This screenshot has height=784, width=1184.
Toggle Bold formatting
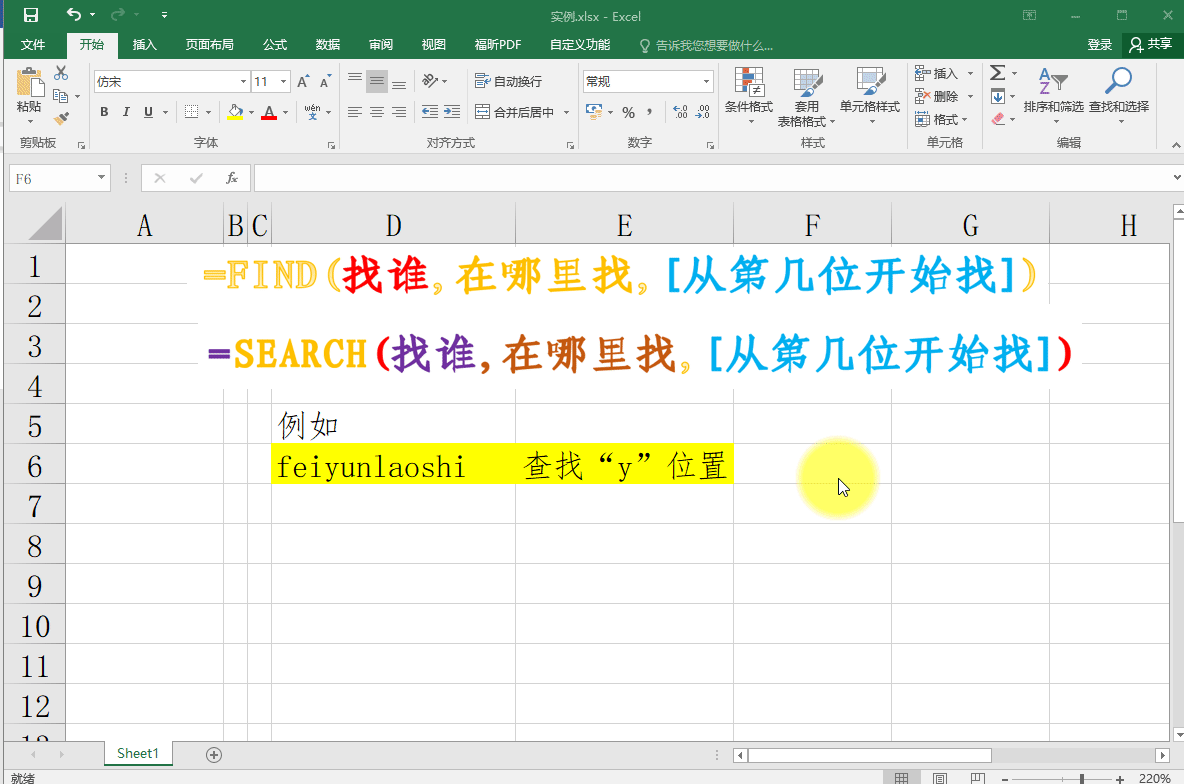[x=104, y=112]
